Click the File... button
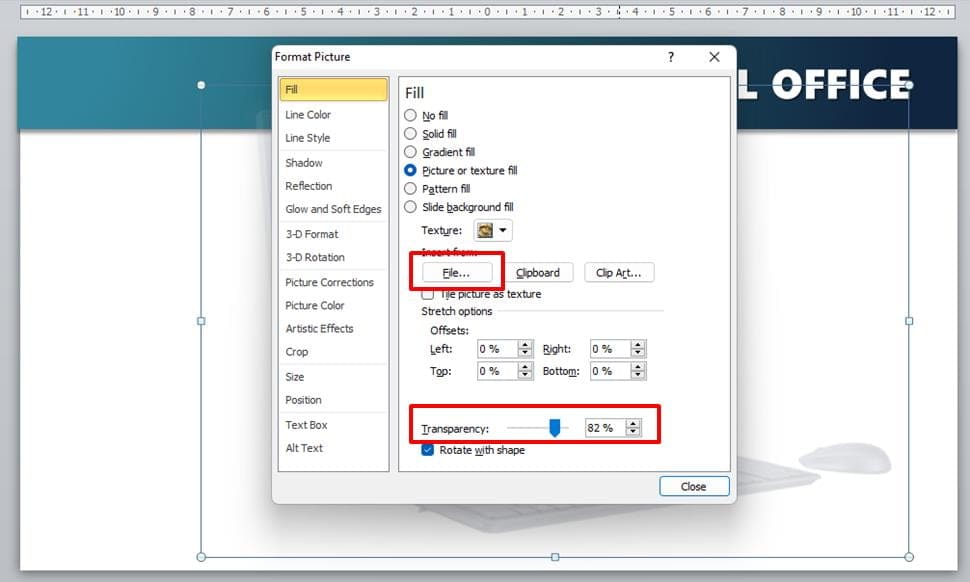Image resolution: width=970 pixels, height=582 pixels. 456,272
